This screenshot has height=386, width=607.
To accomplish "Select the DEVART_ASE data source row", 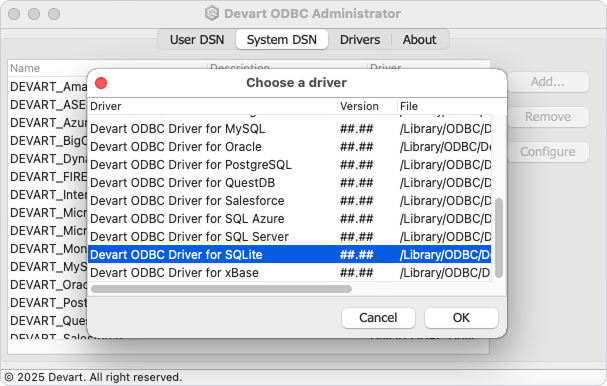I will click(x=48, y=105).
